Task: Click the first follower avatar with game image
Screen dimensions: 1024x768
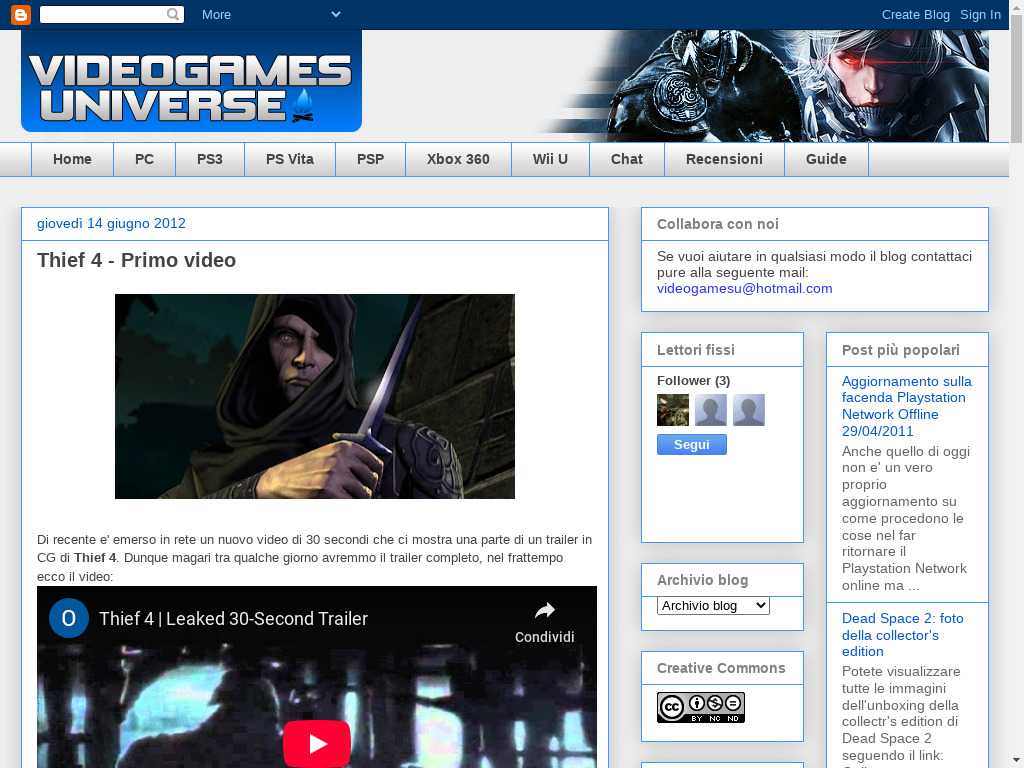Action: (673, 410)
